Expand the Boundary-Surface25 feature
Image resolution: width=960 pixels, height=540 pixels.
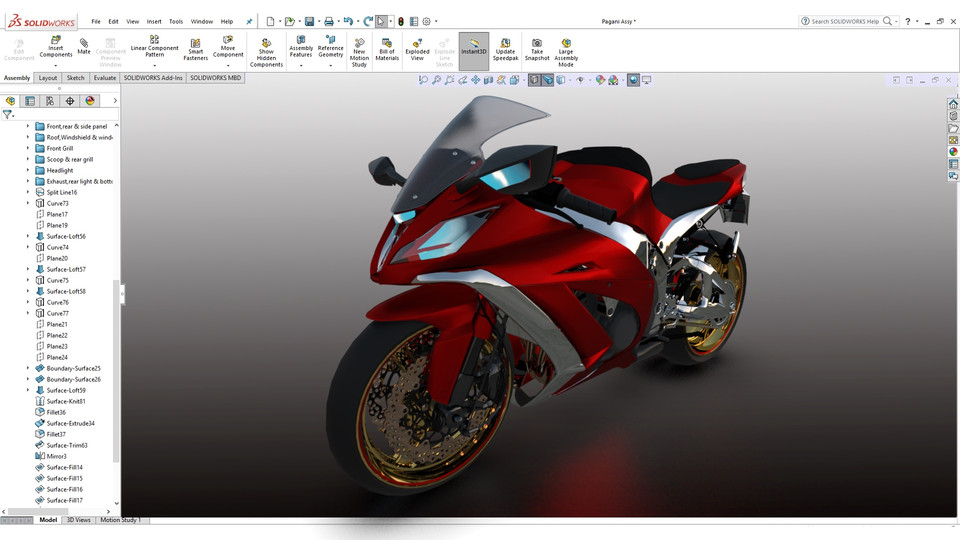click(28, 369)
